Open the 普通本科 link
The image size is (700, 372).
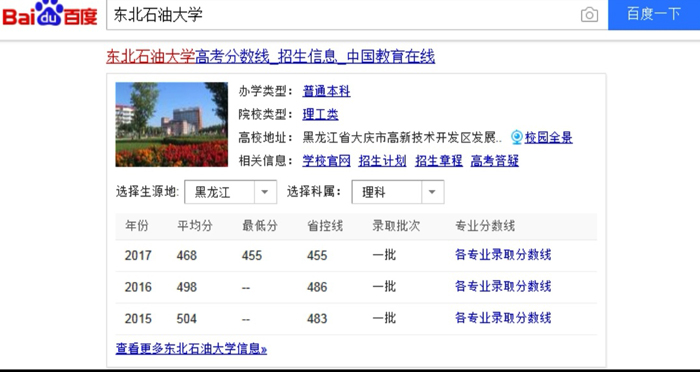click(326, 92)
